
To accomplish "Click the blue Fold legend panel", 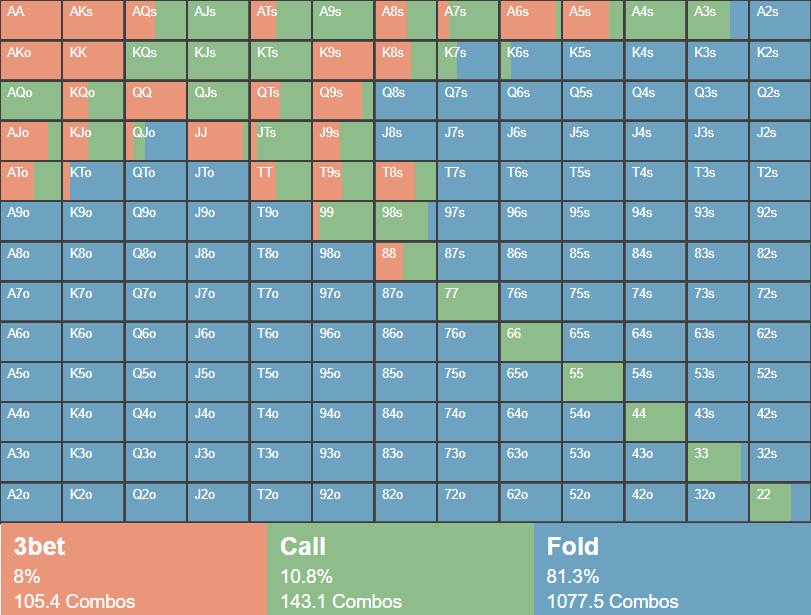I will pyautogui.click(x=672, y=570).
